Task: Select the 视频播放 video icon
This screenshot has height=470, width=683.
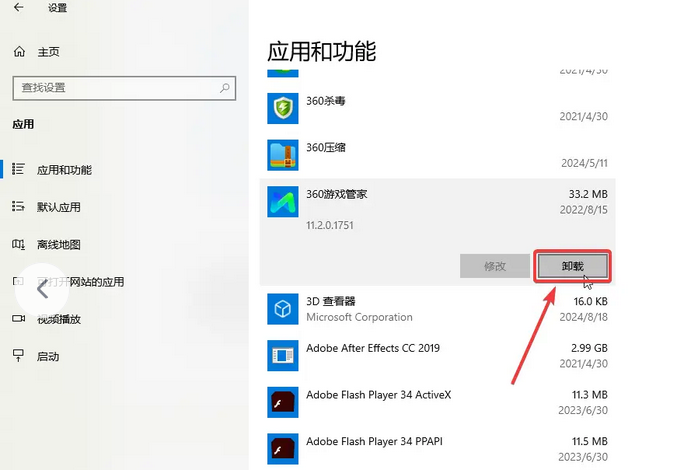Action: 18,318
